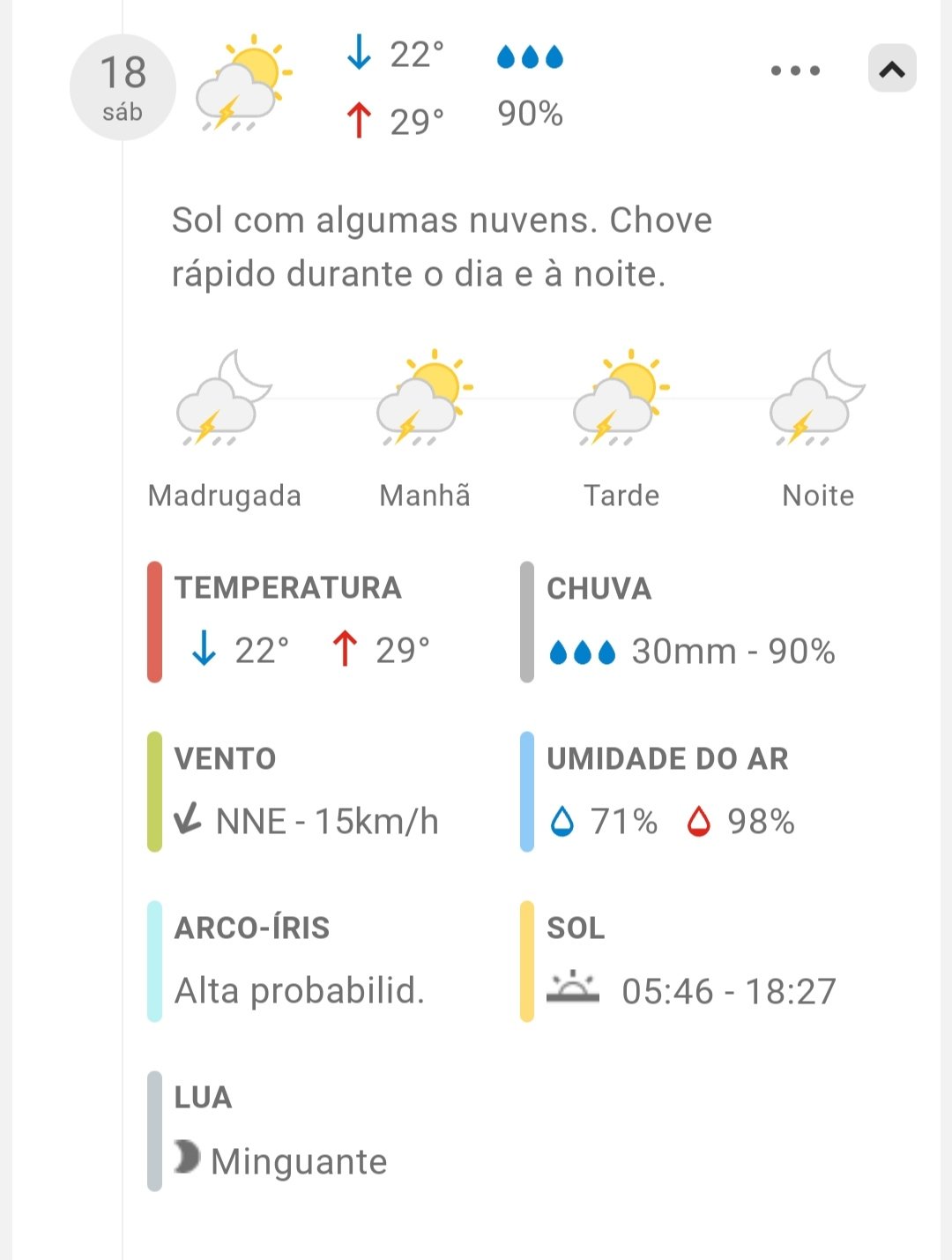The width and height of the screenshot is (952, 1260).
Task: Tap the forecast description text
Action: 441,247
